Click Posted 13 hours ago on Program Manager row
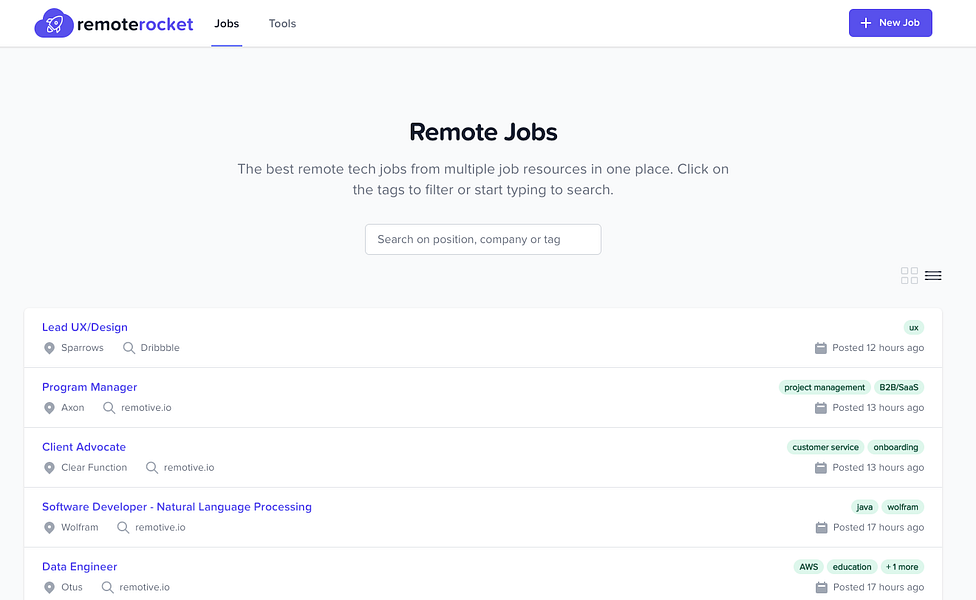This screenshot has width=976, height=600. [878, 408]
